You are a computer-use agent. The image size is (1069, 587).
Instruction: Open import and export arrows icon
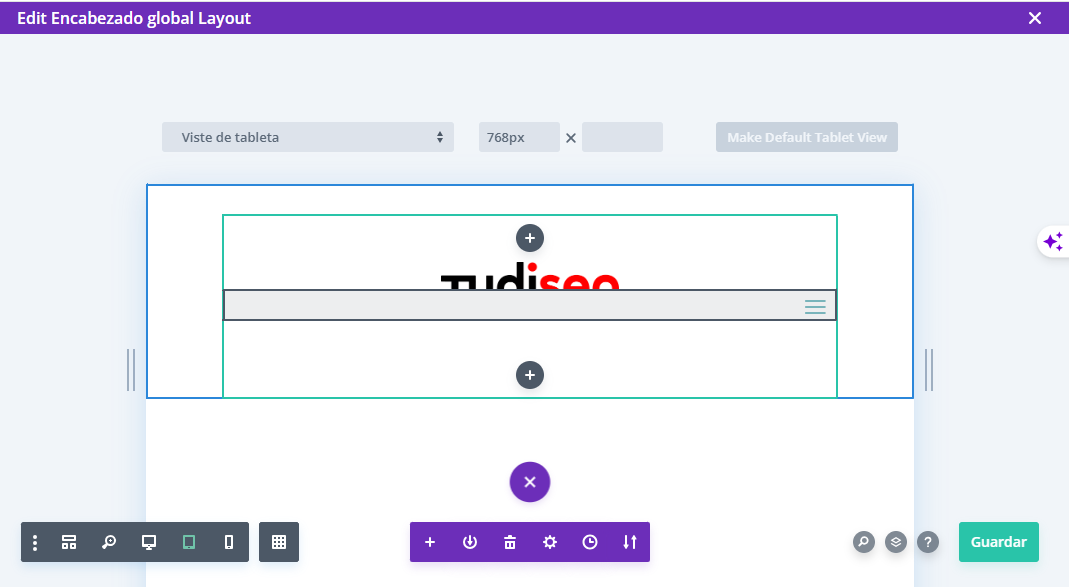[630, 542]
